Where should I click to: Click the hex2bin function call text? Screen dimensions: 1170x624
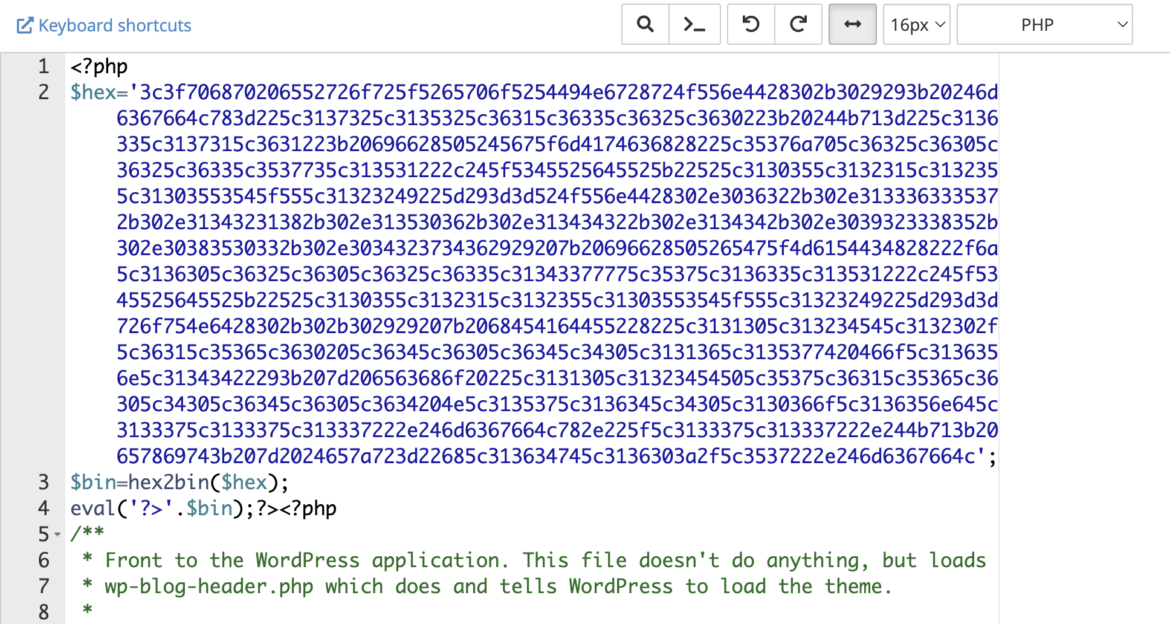(169, 482)
